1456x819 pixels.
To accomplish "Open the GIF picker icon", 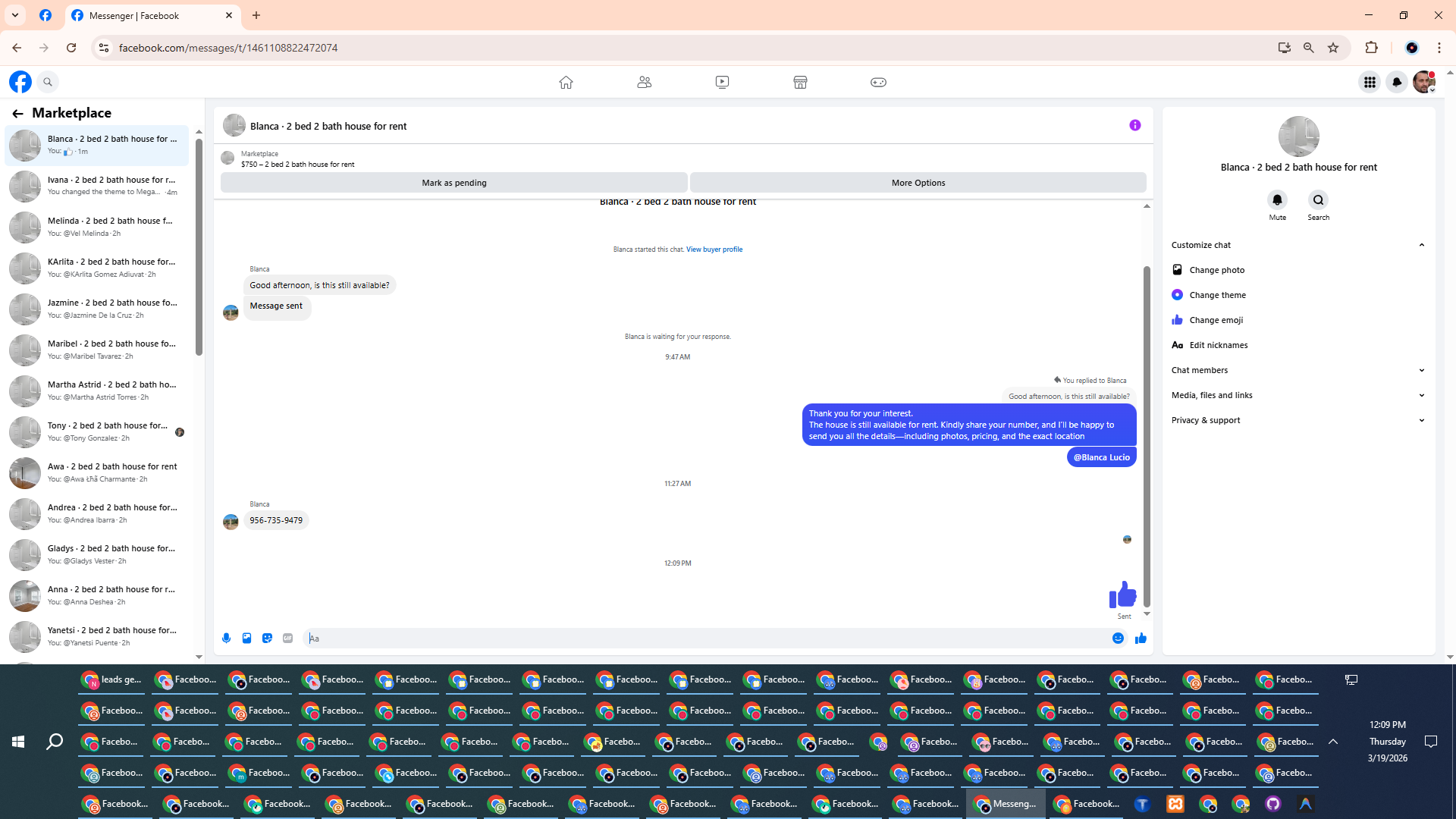I will click(287, 639).
